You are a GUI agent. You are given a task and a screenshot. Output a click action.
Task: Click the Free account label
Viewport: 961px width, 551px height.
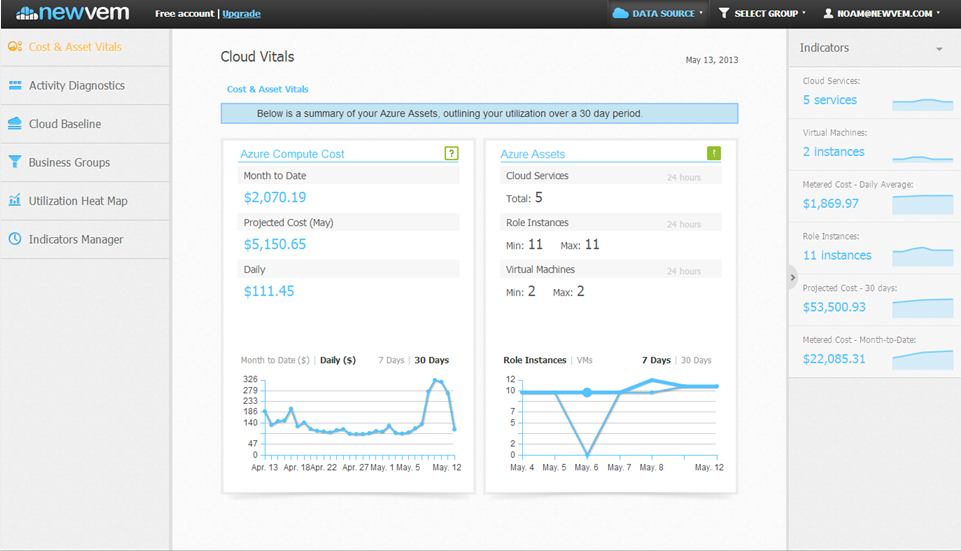tap(184, 13)
